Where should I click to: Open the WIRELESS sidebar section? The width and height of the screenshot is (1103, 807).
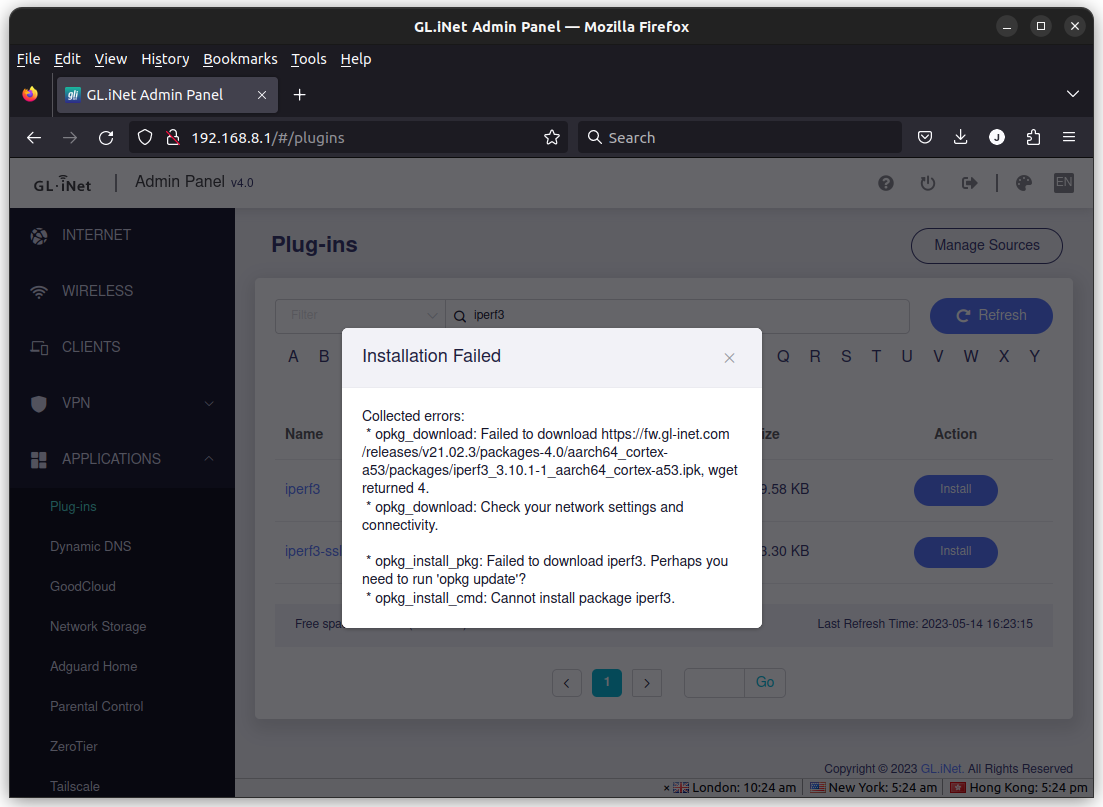pyautogui.click(x=122, y=291)
